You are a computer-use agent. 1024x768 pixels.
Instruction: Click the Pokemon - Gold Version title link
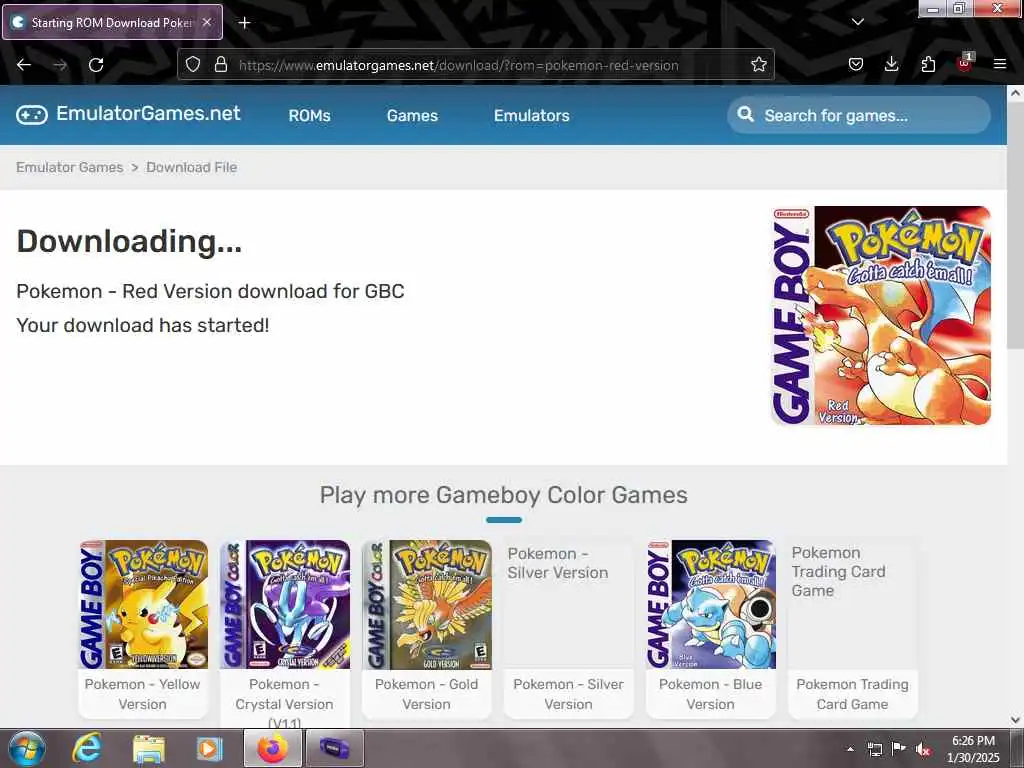pyautogui.click(x=426, y=694)
